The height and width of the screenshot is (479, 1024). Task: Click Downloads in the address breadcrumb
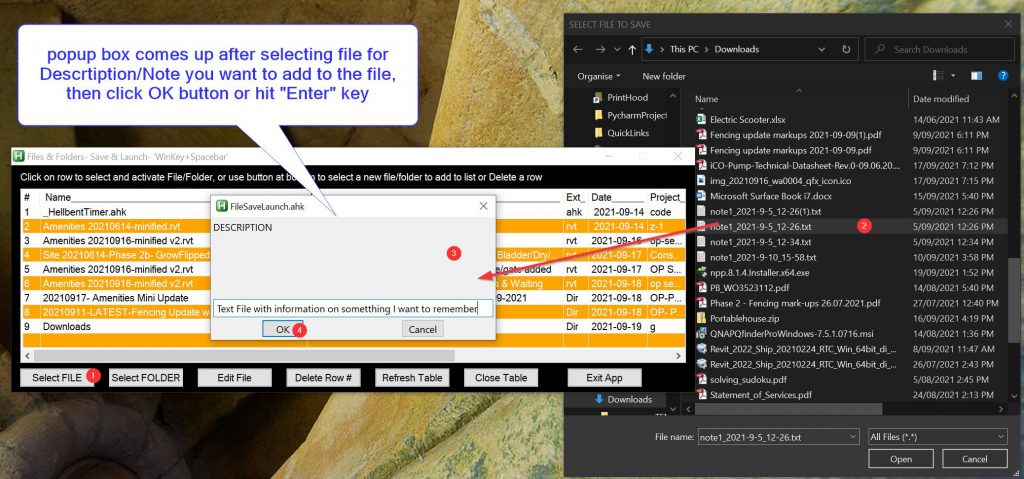737,49
